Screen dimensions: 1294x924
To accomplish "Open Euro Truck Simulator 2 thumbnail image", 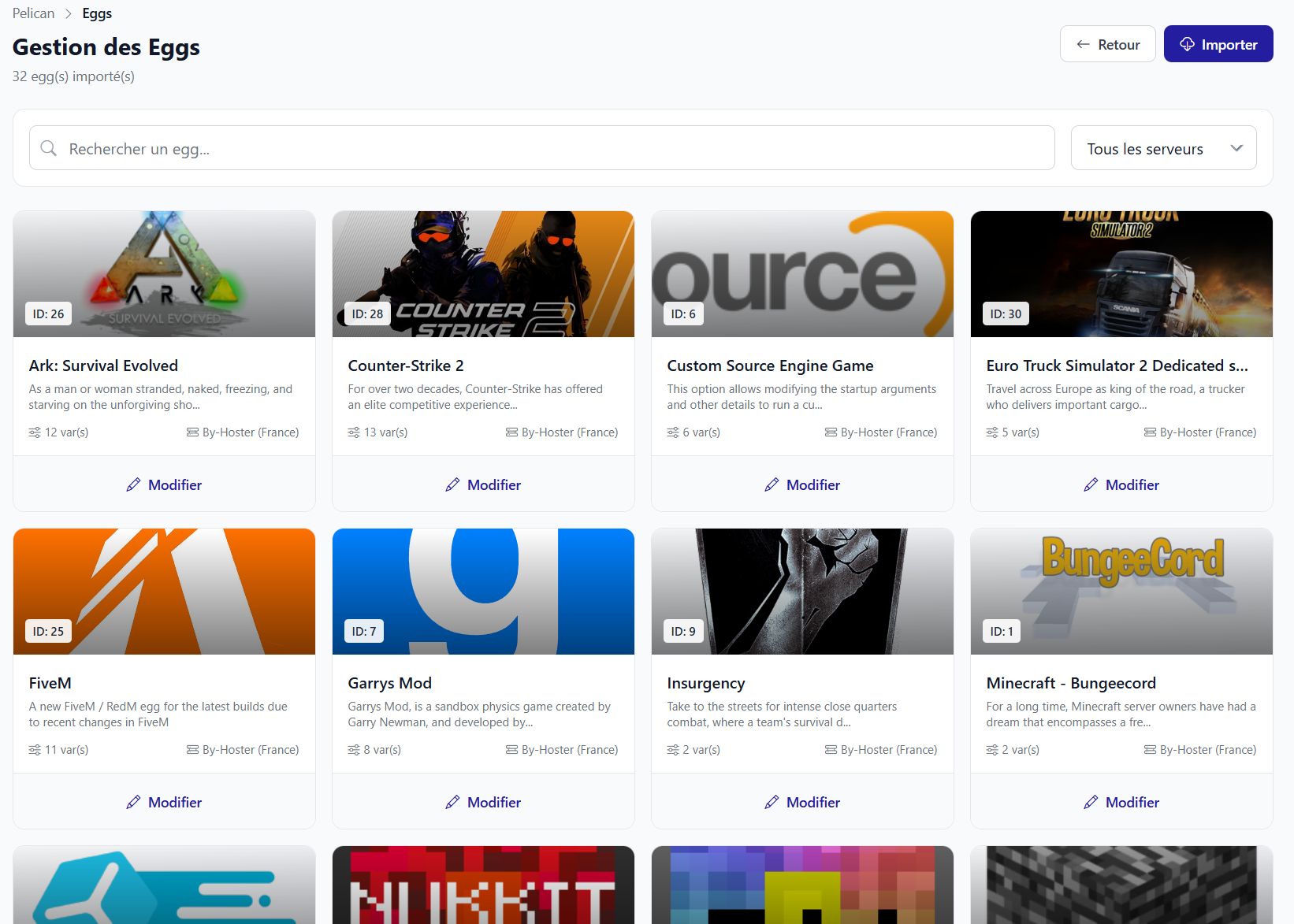I will (1121, 273).
